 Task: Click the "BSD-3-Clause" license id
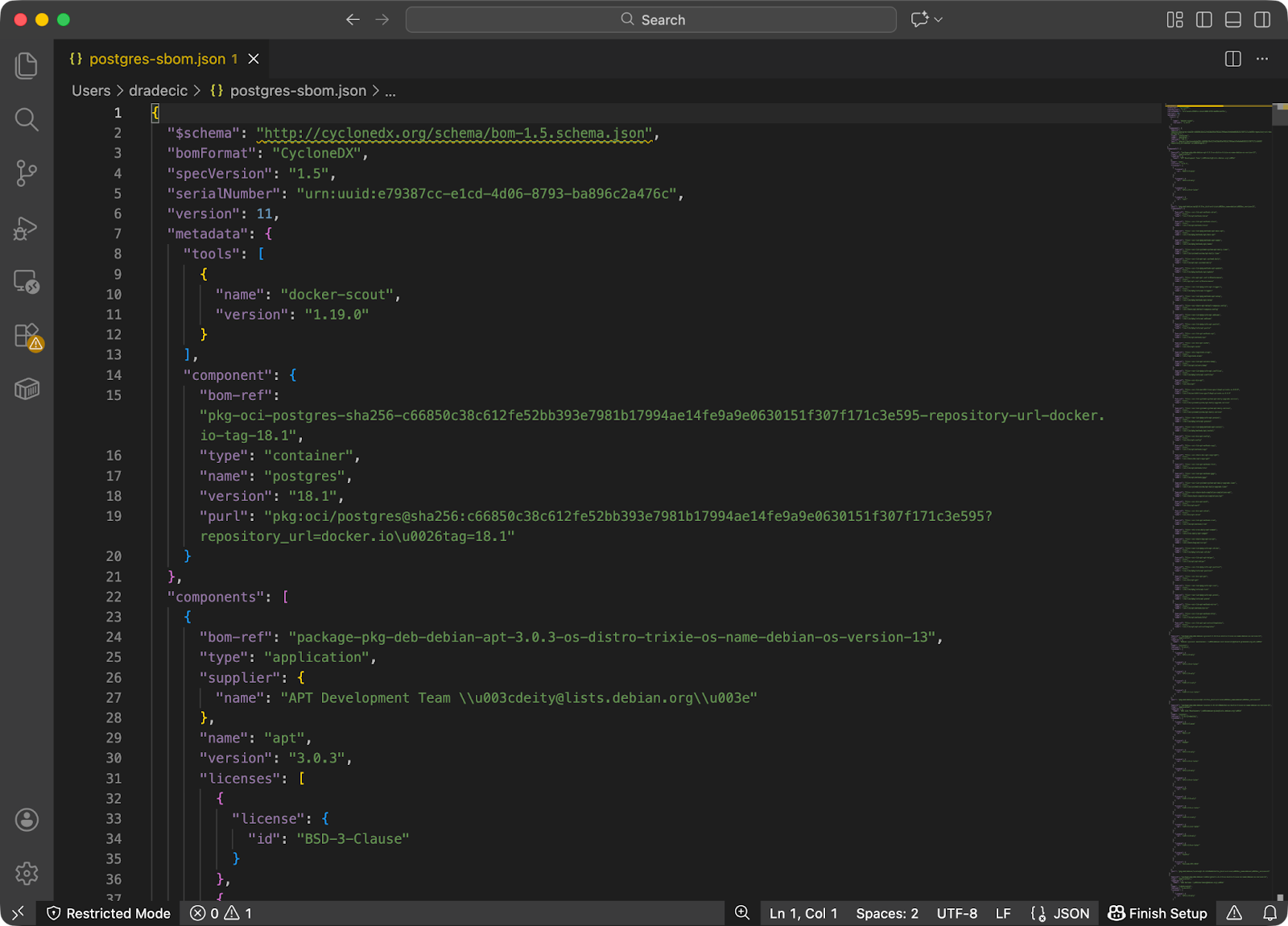point(353,839)
